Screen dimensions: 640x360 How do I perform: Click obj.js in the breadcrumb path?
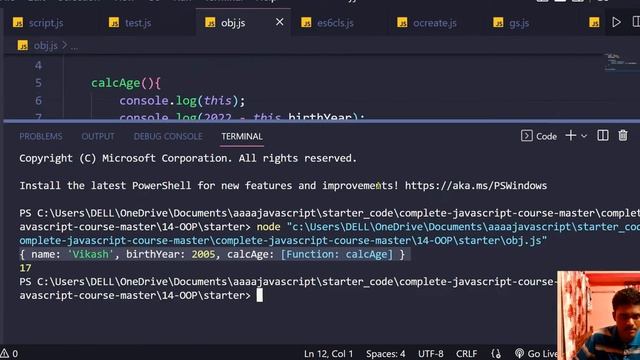coord(46,45)
